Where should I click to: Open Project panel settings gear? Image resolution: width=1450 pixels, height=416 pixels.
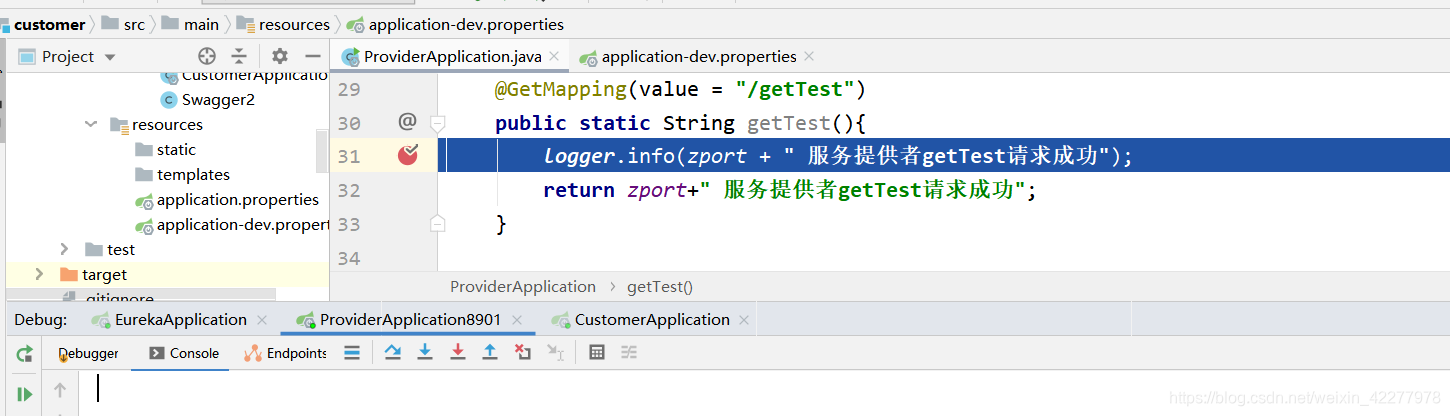[x=280, y=56]
